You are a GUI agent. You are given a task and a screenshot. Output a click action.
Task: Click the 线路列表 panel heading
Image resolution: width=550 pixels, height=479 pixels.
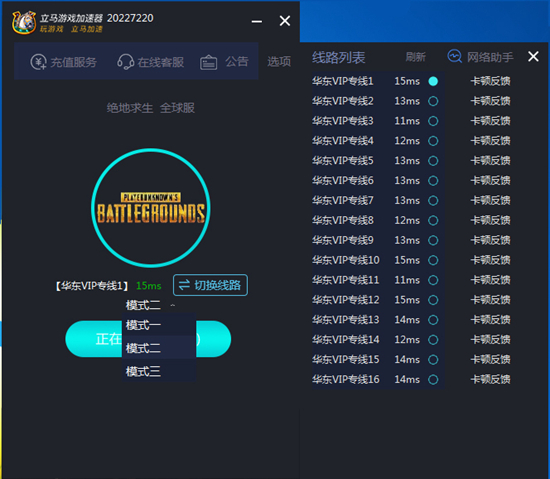[338, 58]
